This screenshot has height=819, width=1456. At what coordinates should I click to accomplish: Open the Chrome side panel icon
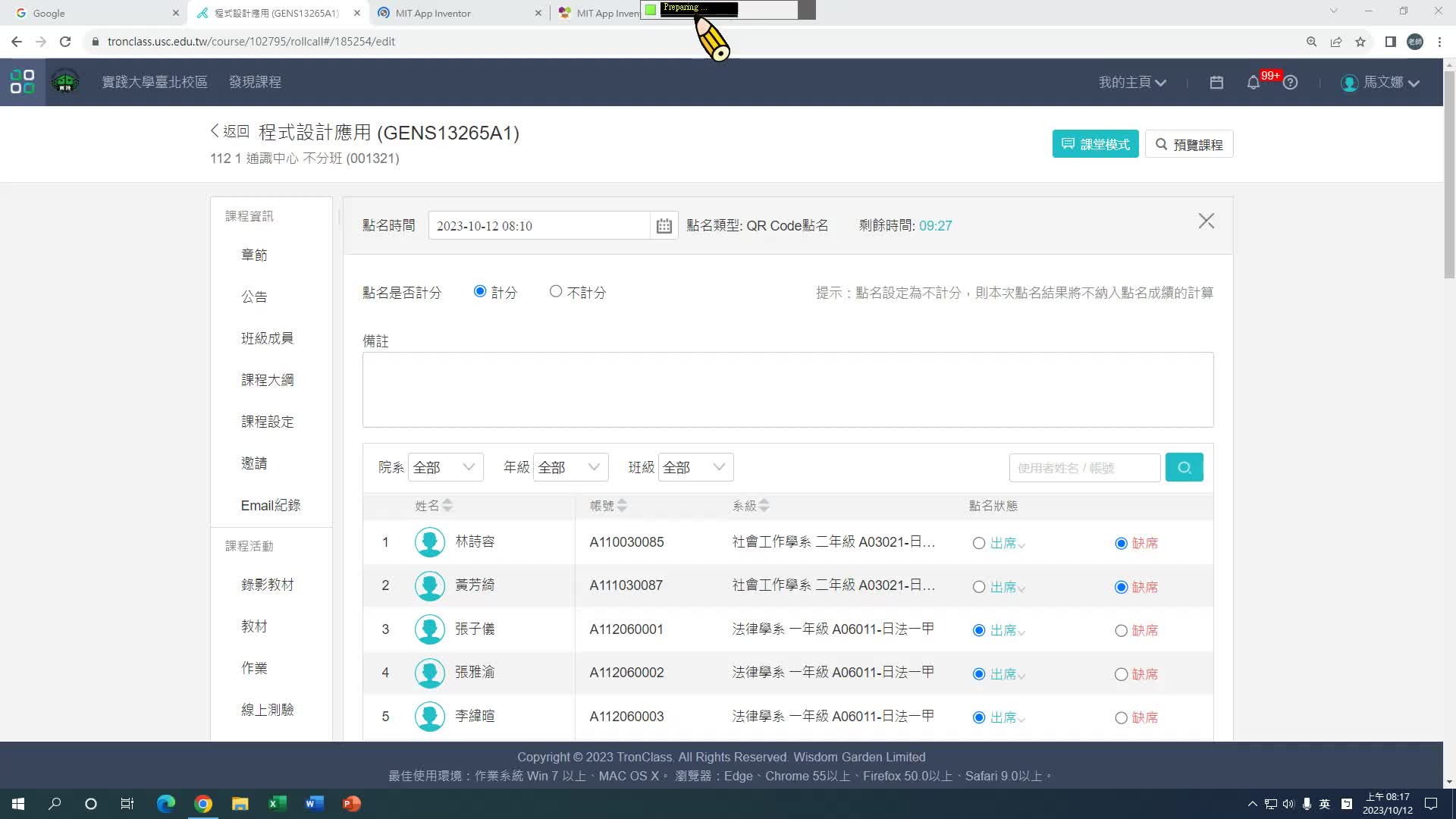[1390, 42]
